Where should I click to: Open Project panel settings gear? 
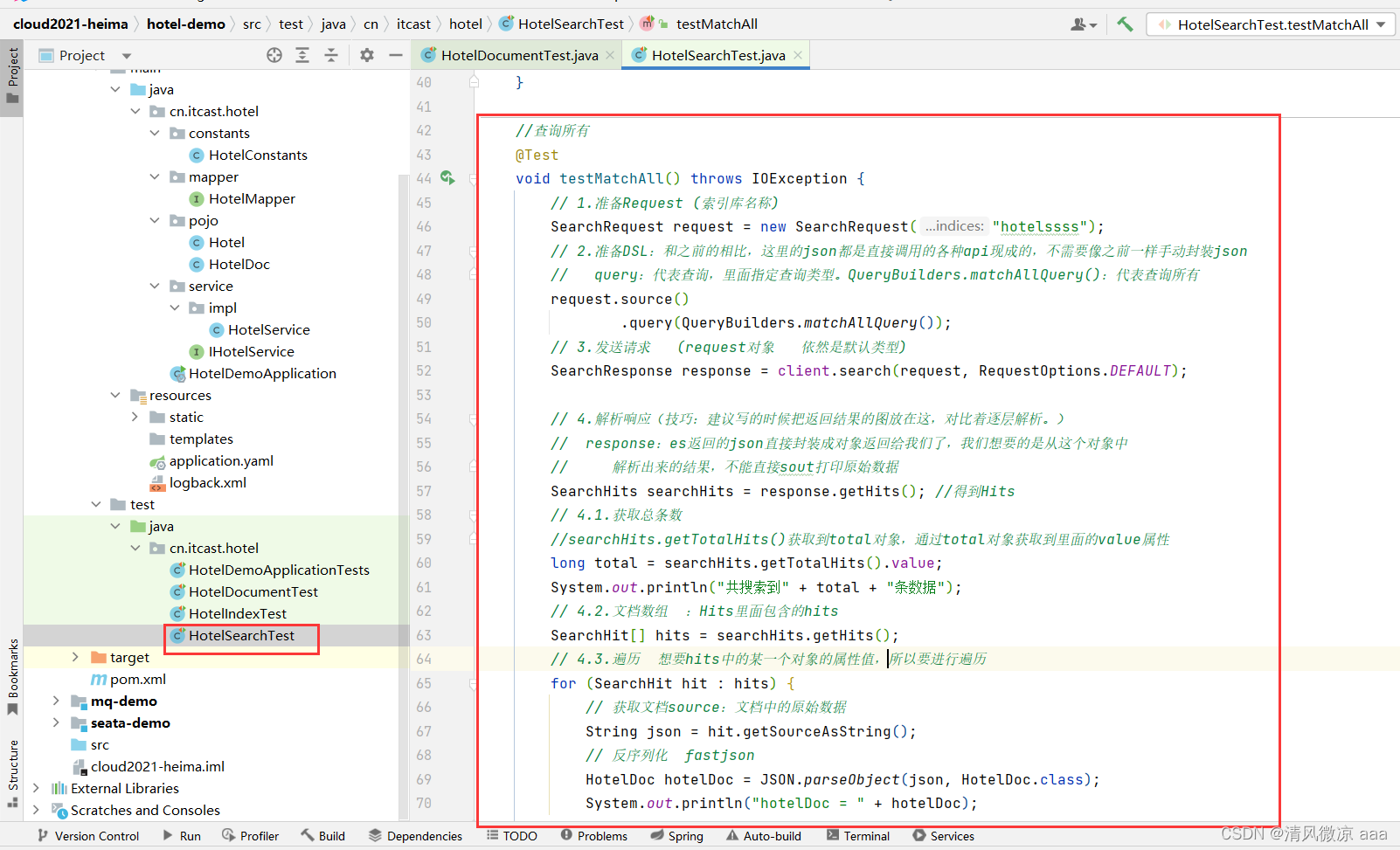pos(367,55)
